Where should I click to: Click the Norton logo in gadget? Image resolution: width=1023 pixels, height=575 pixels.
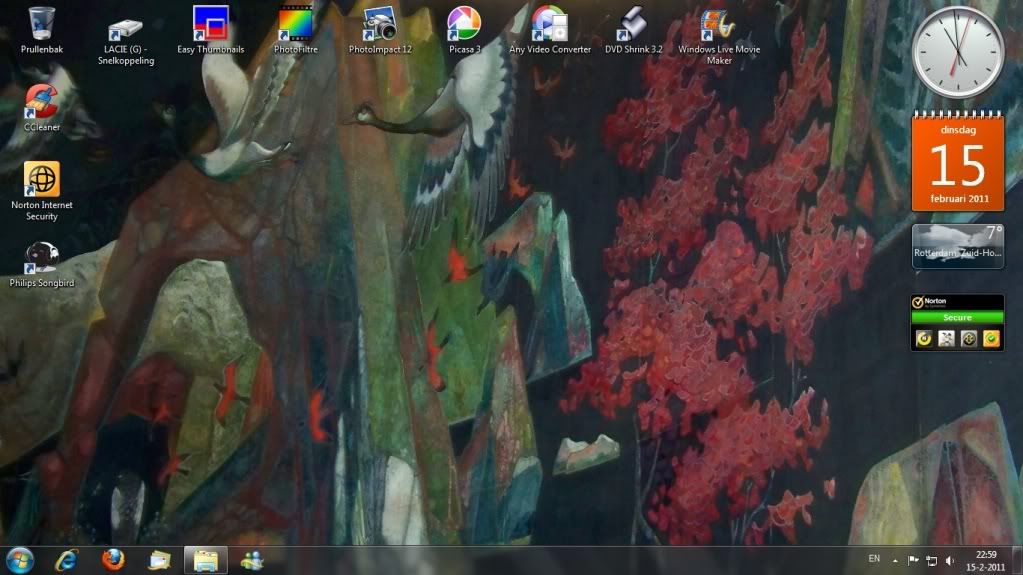(x=929, y=302)
